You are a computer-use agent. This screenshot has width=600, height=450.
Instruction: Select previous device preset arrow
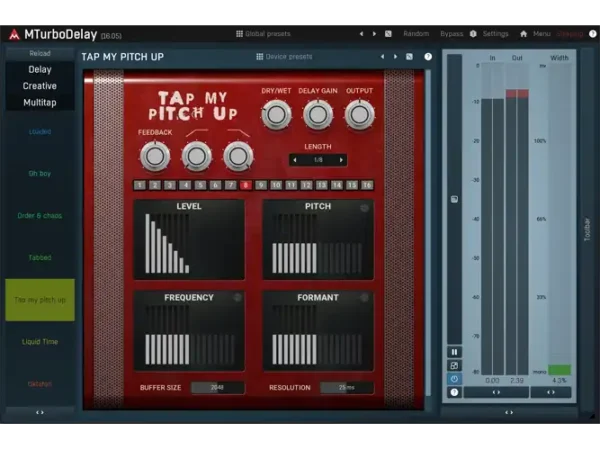(382, 57)
